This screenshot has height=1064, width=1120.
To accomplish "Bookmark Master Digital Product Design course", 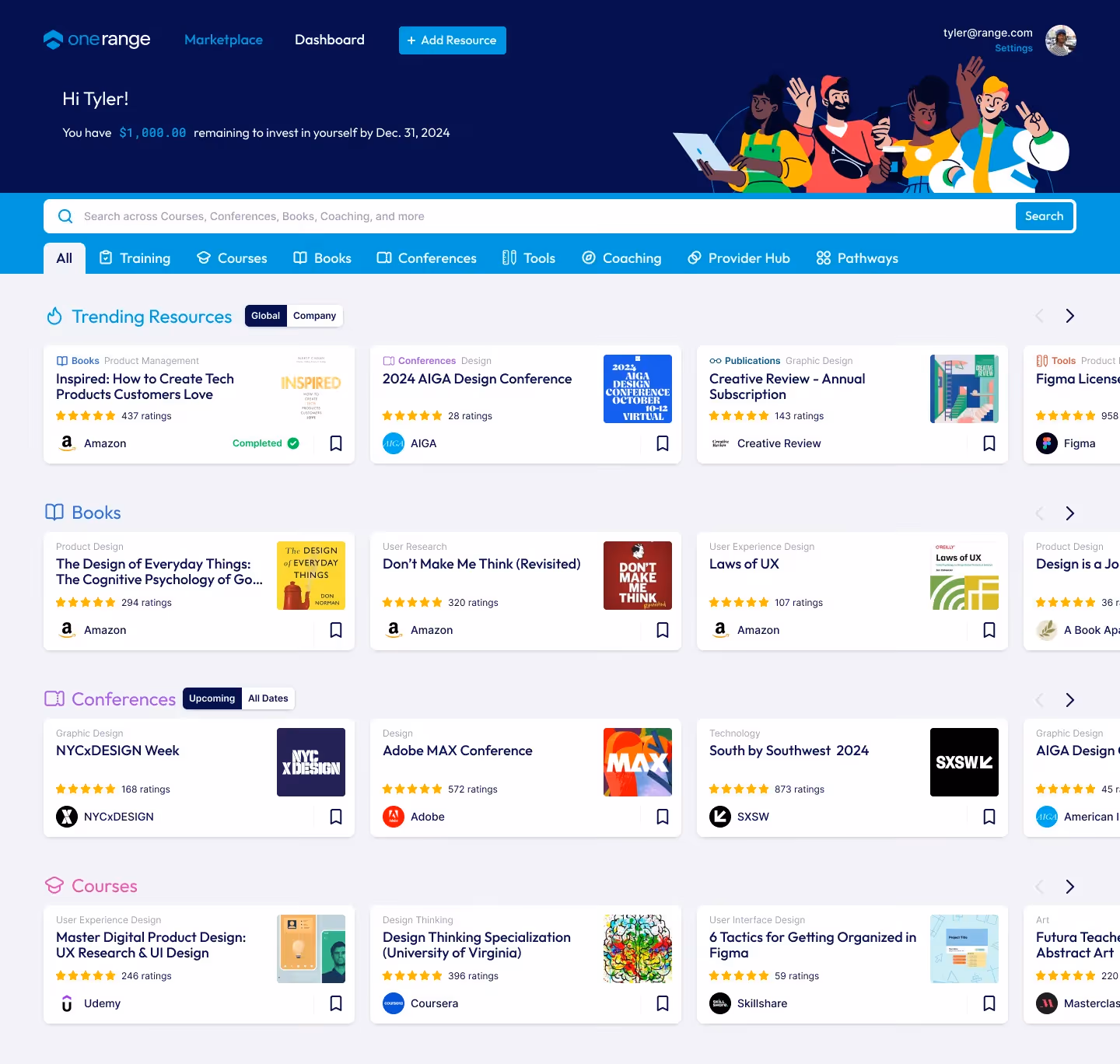I will pos(336,1003).
